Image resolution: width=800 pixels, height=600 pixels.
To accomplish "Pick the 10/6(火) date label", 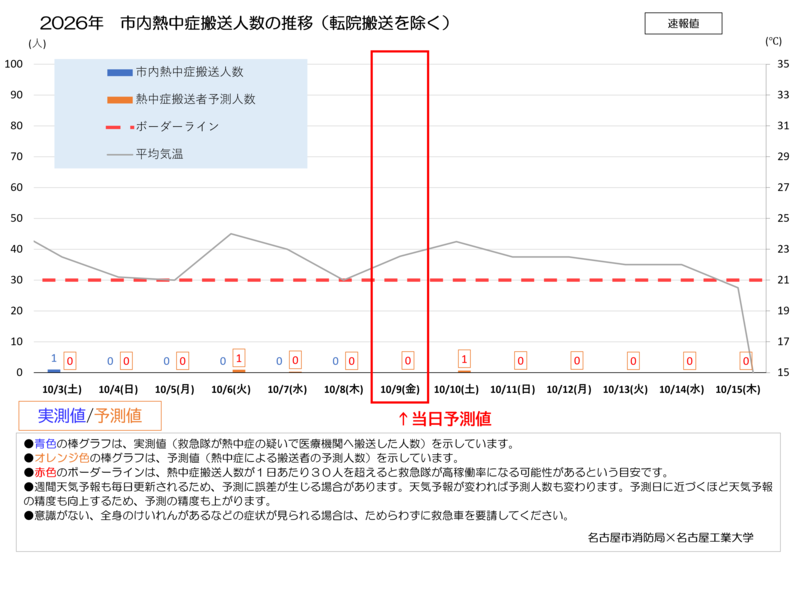I will pos(231,389).
